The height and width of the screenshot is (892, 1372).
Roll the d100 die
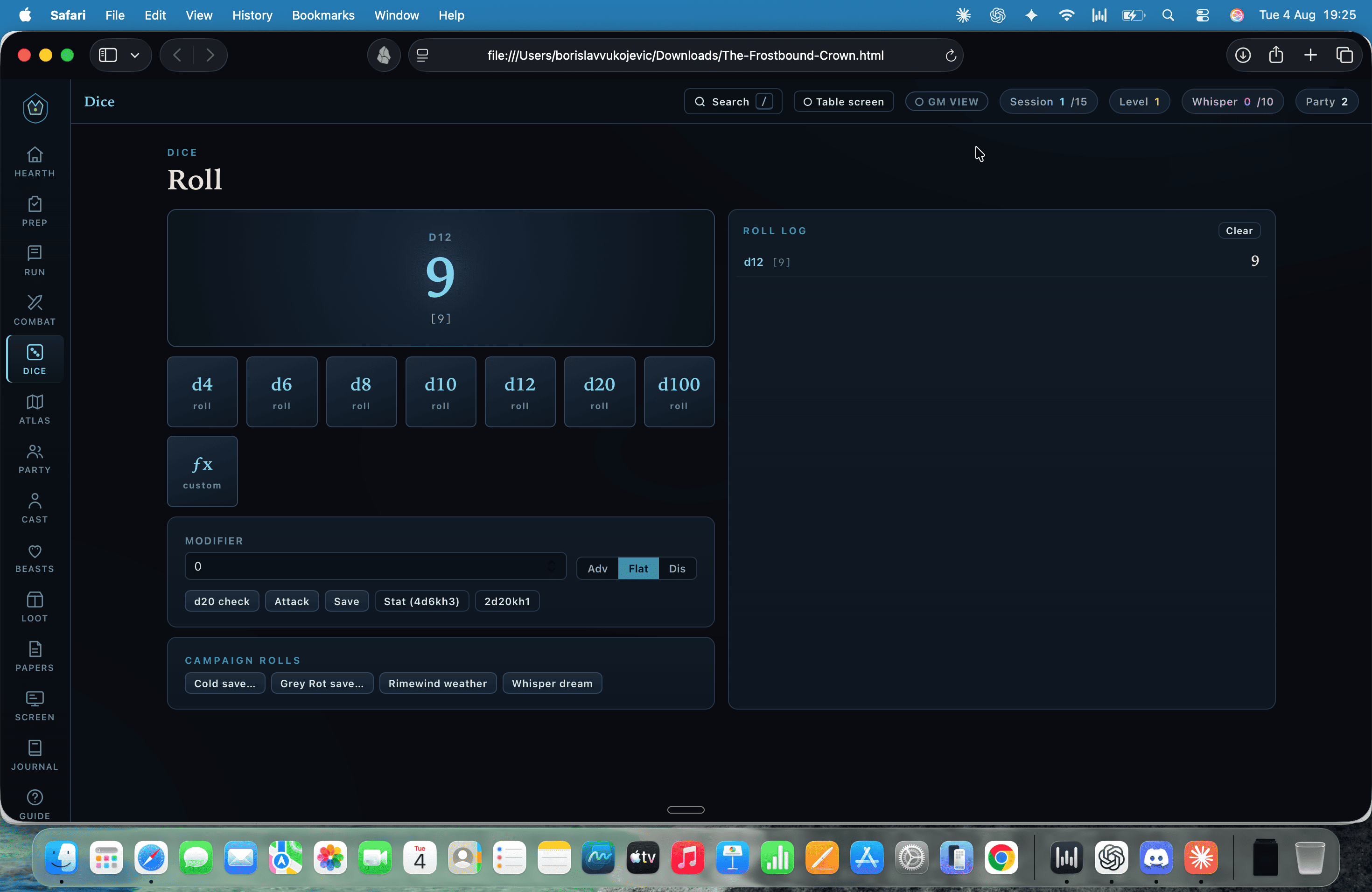(679, 392)
